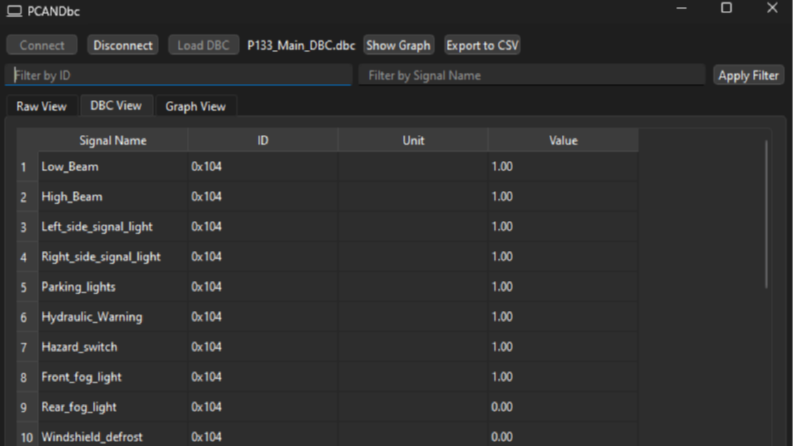Select the Hazard_switch signal cell
The image size is (793, 446).
click(x=113, y=347)
